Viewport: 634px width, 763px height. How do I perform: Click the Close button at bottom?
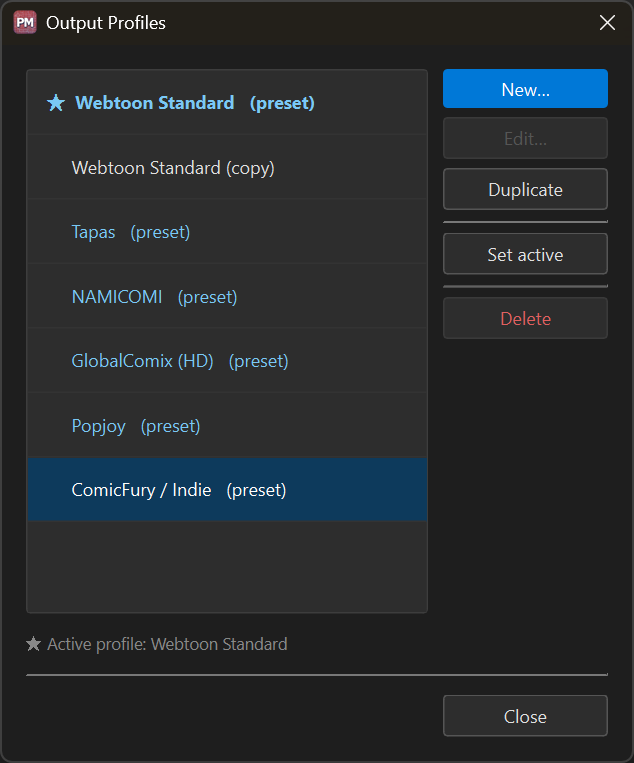click(x=525, y=716)
